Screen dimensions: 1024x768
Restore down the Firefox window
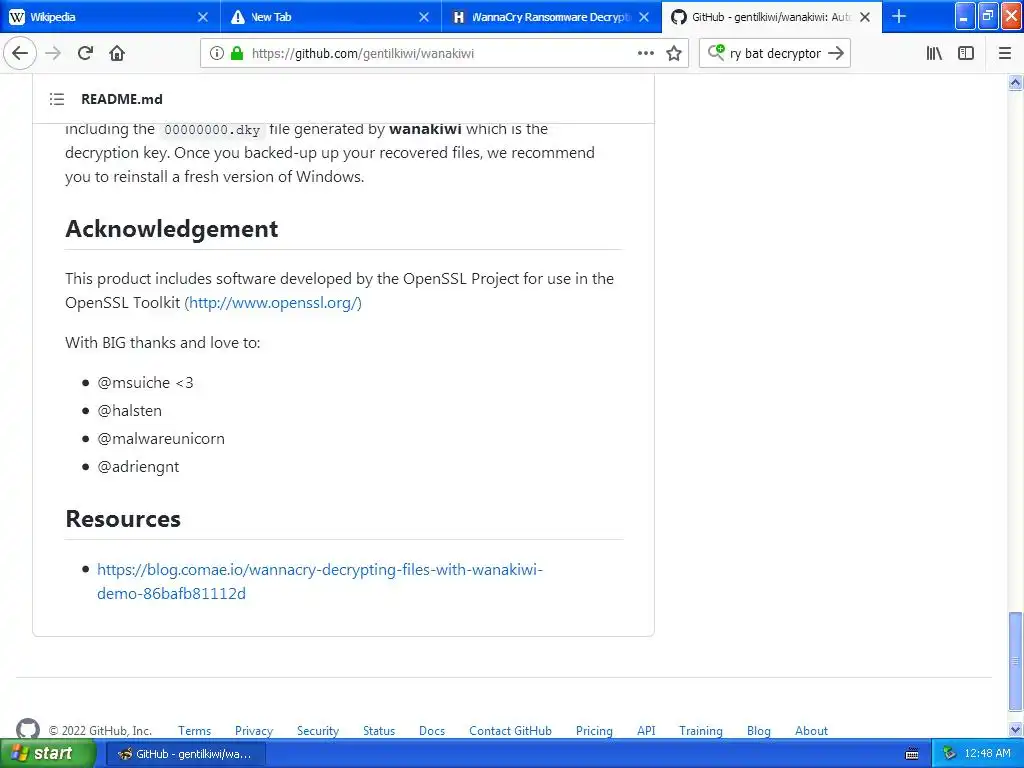click(988, 16)
